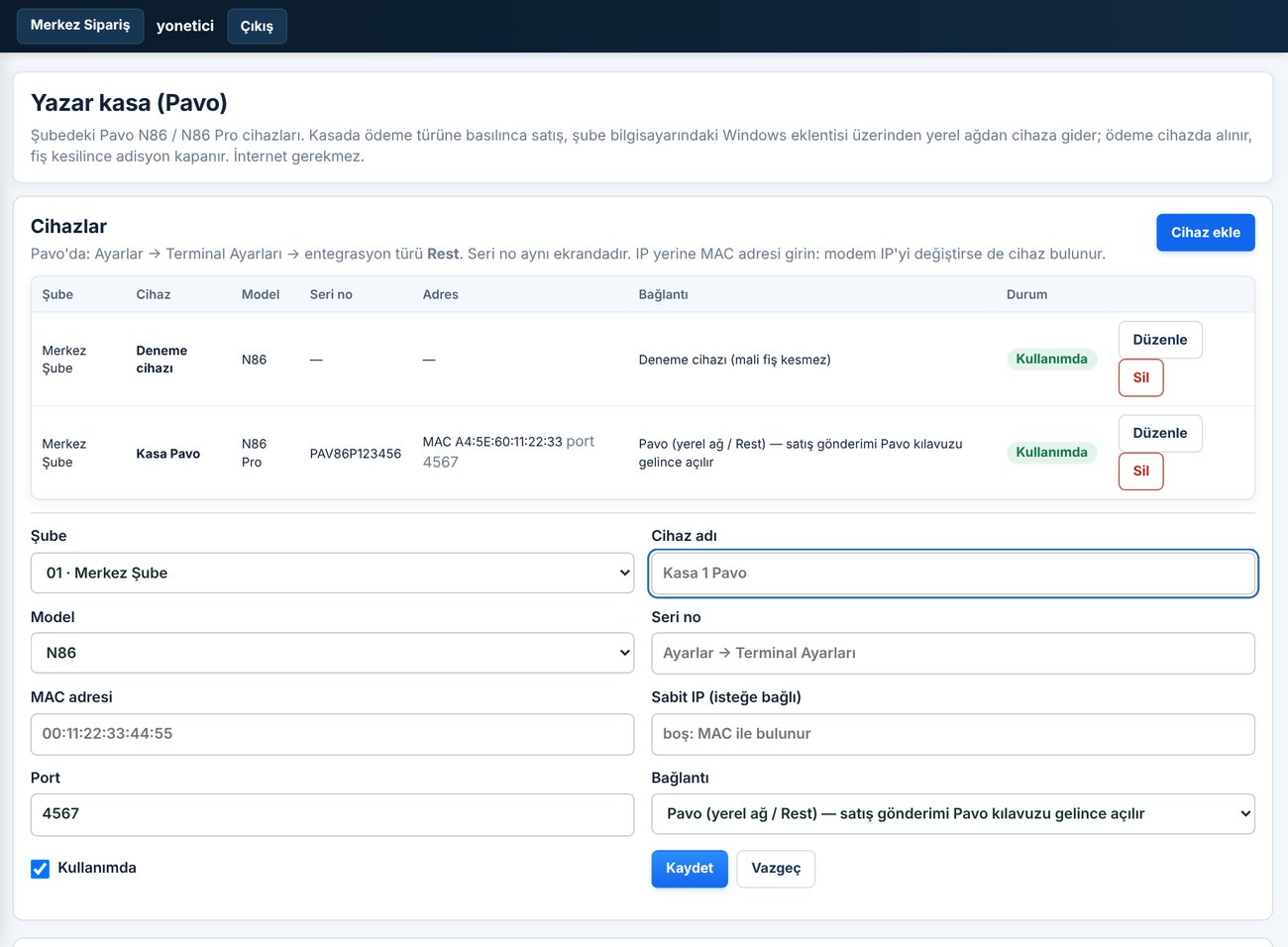Cancel the form with Vazgeç
The height and width of the screenshot is (947, 1288).
click(x=775, y=869)
